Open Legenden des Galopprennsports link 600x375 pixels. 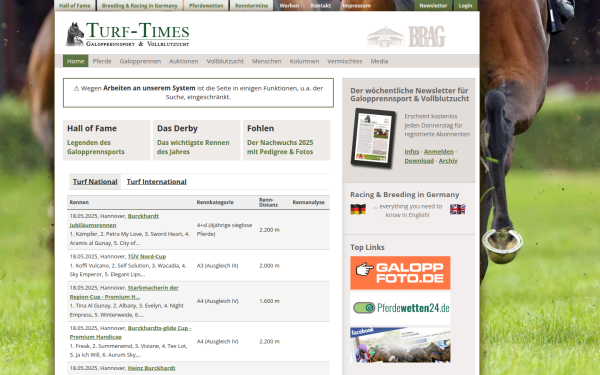(96, 147)
